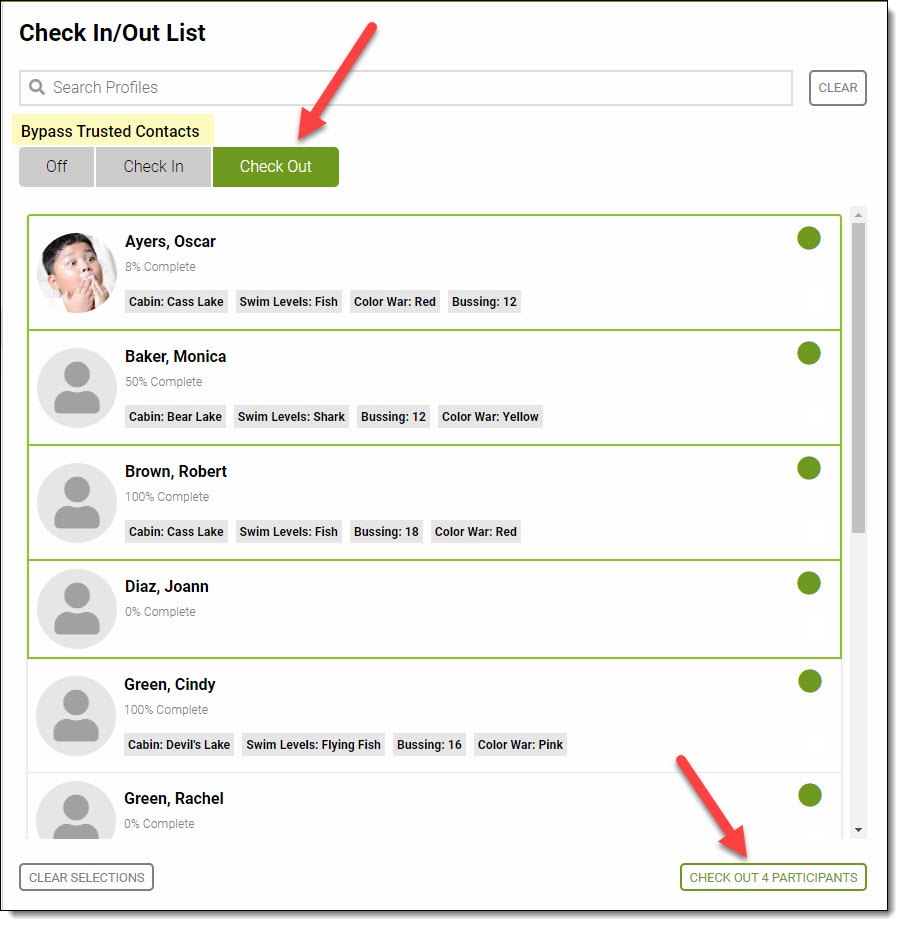Screen dimensions: 903x926
Task: Click the search magnifying glass icon
Action: pyautogui.click(x=37, y=88)
